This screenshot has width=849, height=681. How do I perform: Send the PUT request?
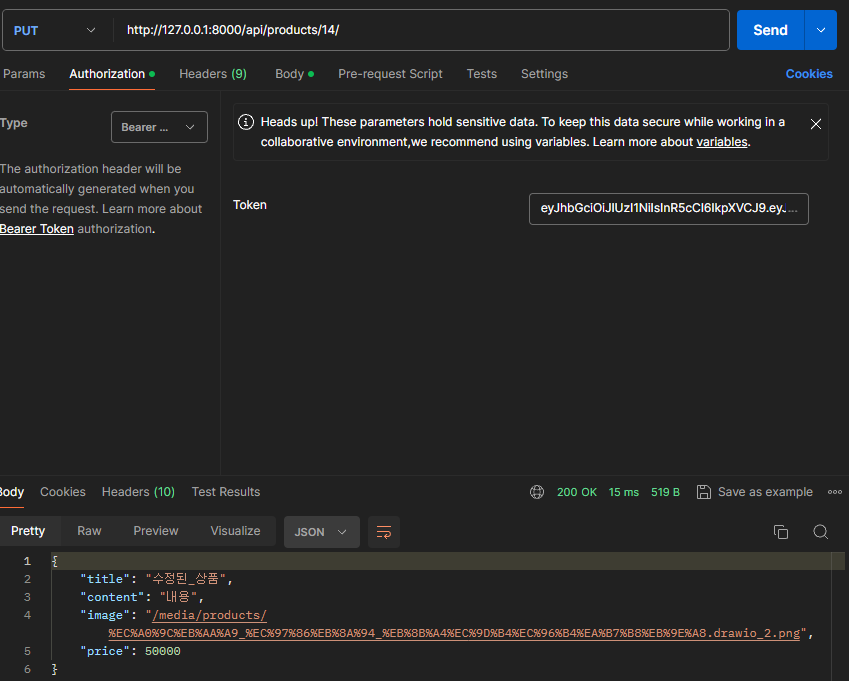(770, 30)
